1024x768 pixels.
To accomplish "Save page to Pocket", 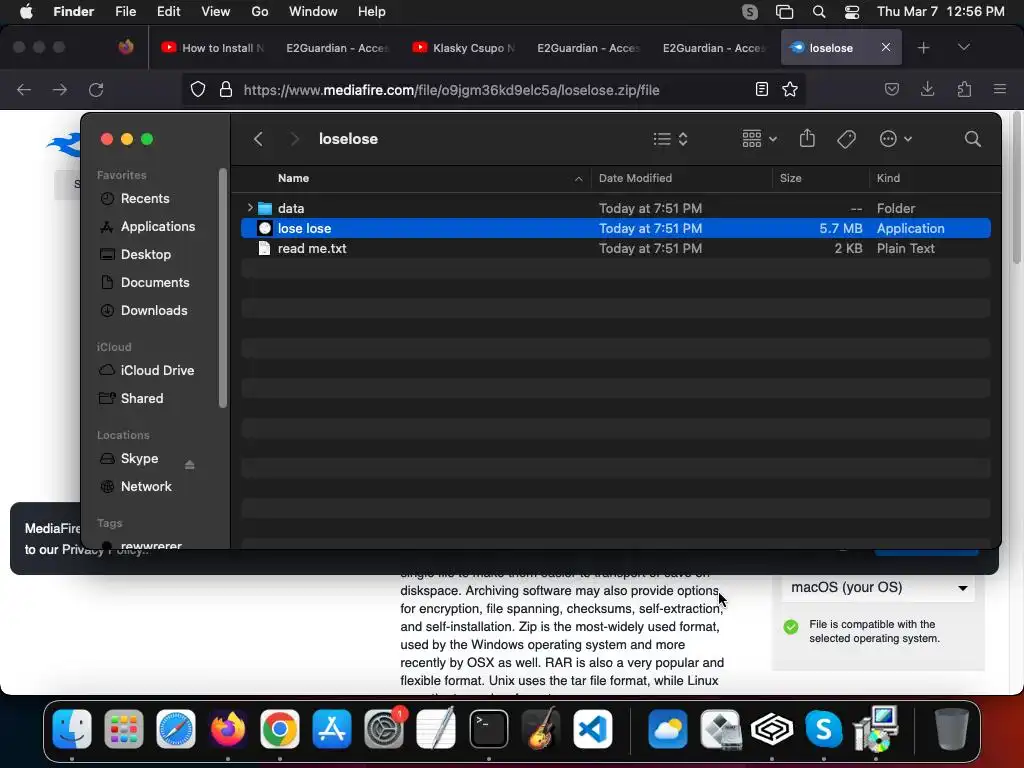I will (x=892, y=89).
